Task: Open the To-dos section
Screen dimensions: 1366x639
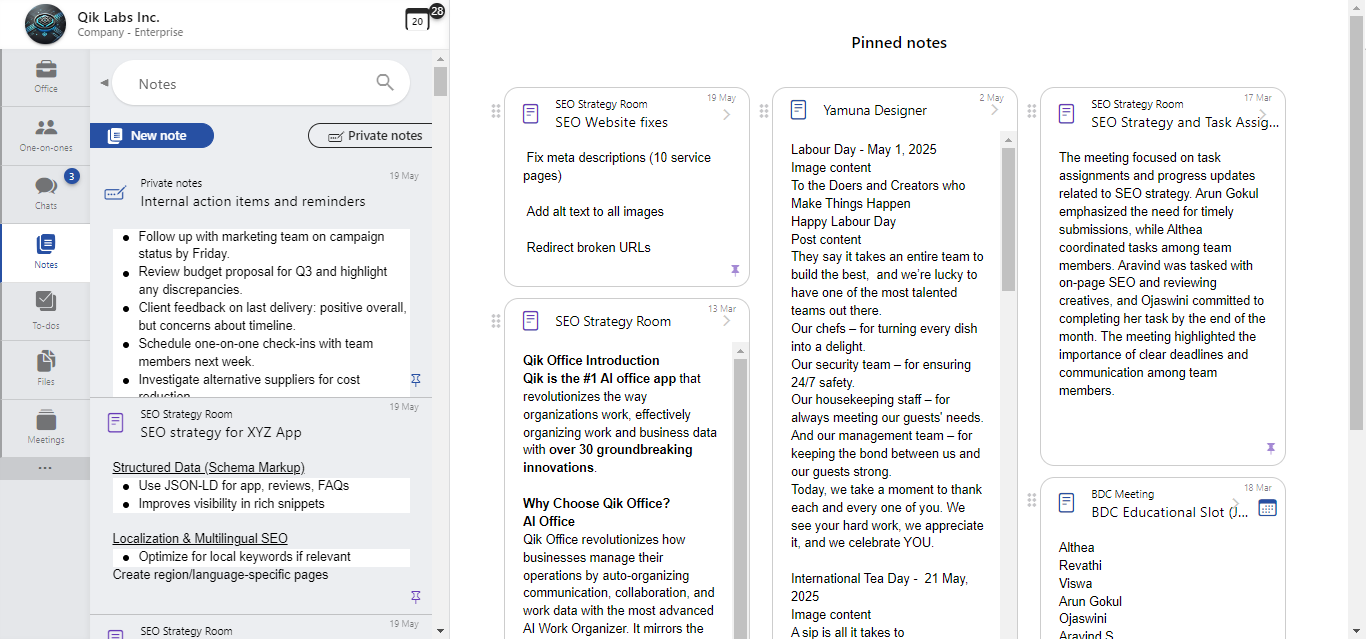Action: pyautogui.click(x=46, y=310)
